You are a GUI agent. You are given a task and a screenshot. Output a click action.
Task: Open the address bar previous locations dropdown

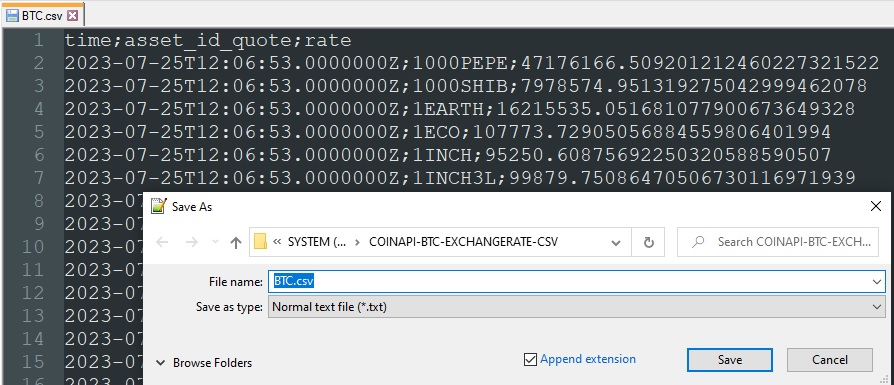tap(616, 242)
